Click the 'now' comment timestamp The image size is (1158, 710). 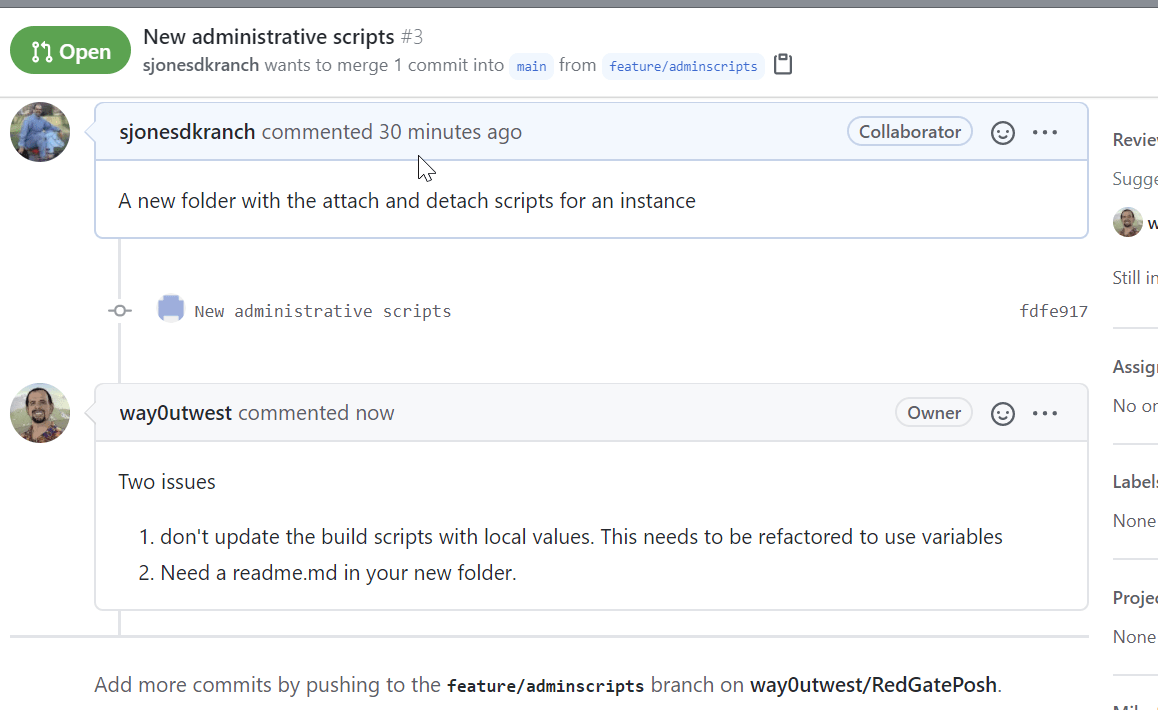pyautogui.click(x=375, y=413)
